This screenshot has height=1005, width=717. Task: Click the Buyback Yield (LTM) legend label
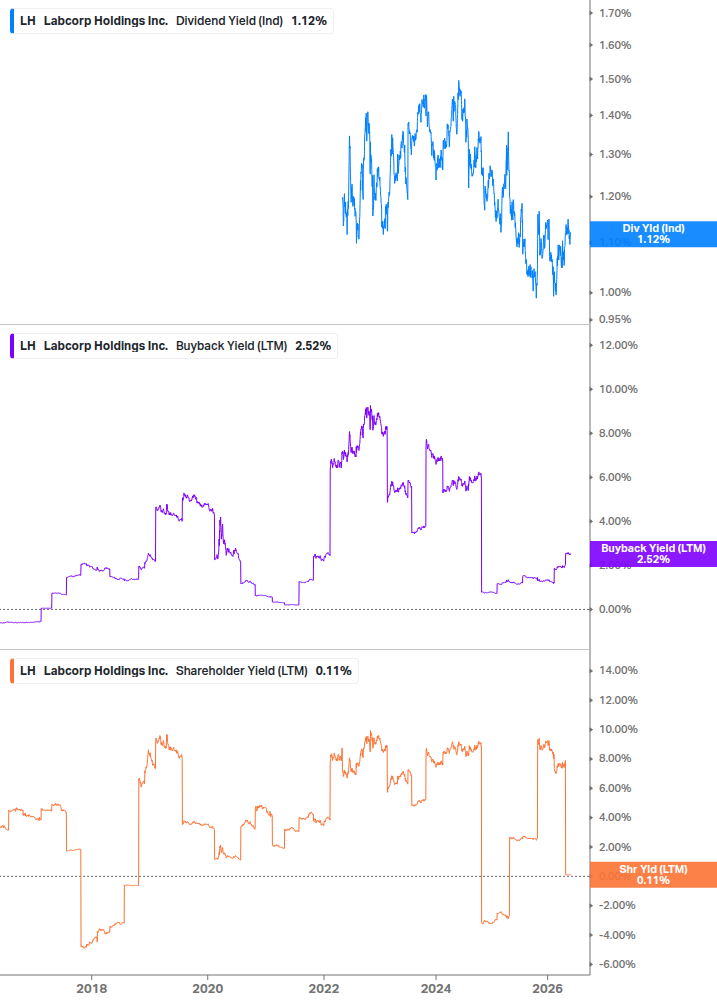coord(231,346)
